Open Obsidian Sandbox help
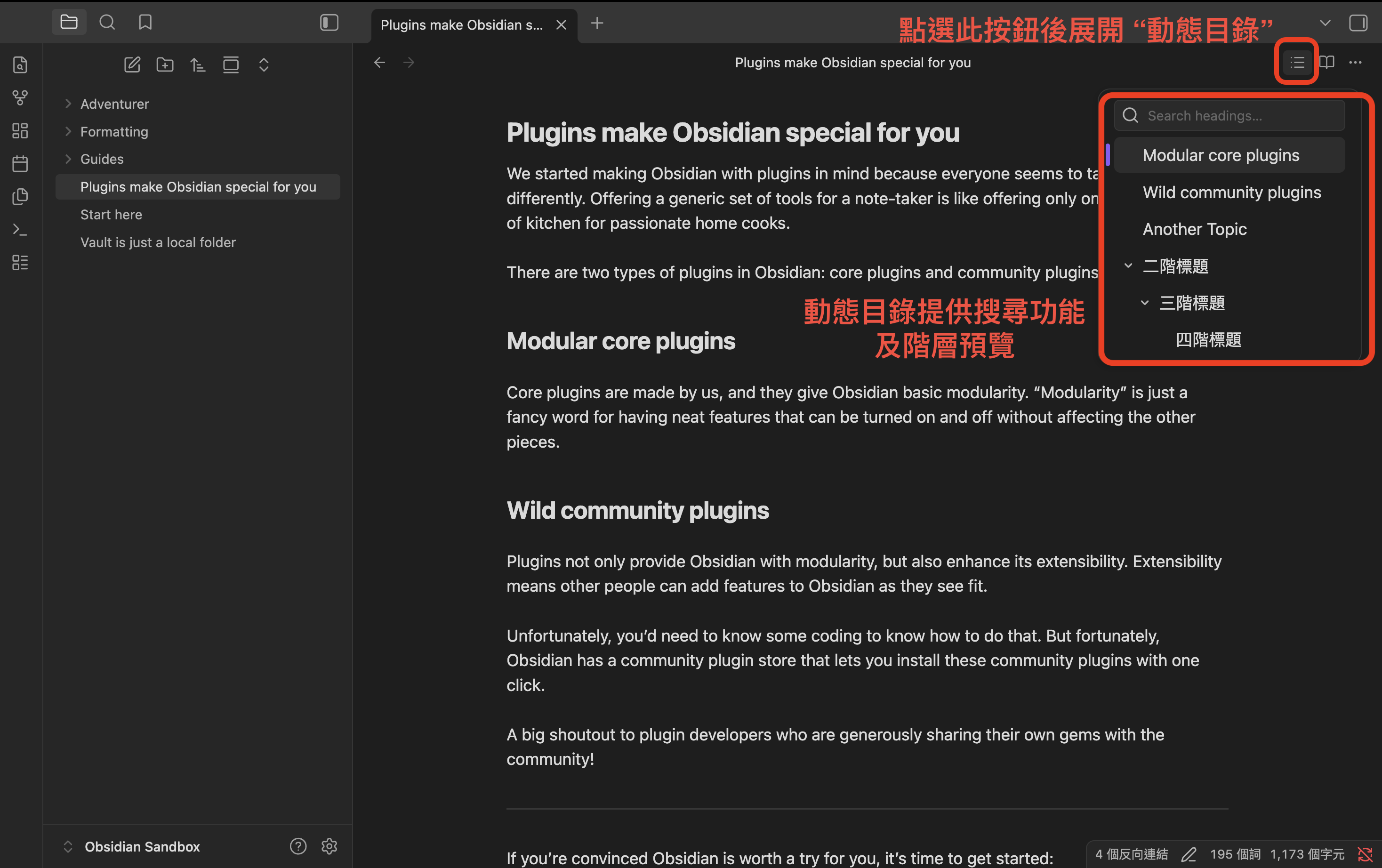The width and height of the screenshot is (1382, 868). tap(298, 845)
